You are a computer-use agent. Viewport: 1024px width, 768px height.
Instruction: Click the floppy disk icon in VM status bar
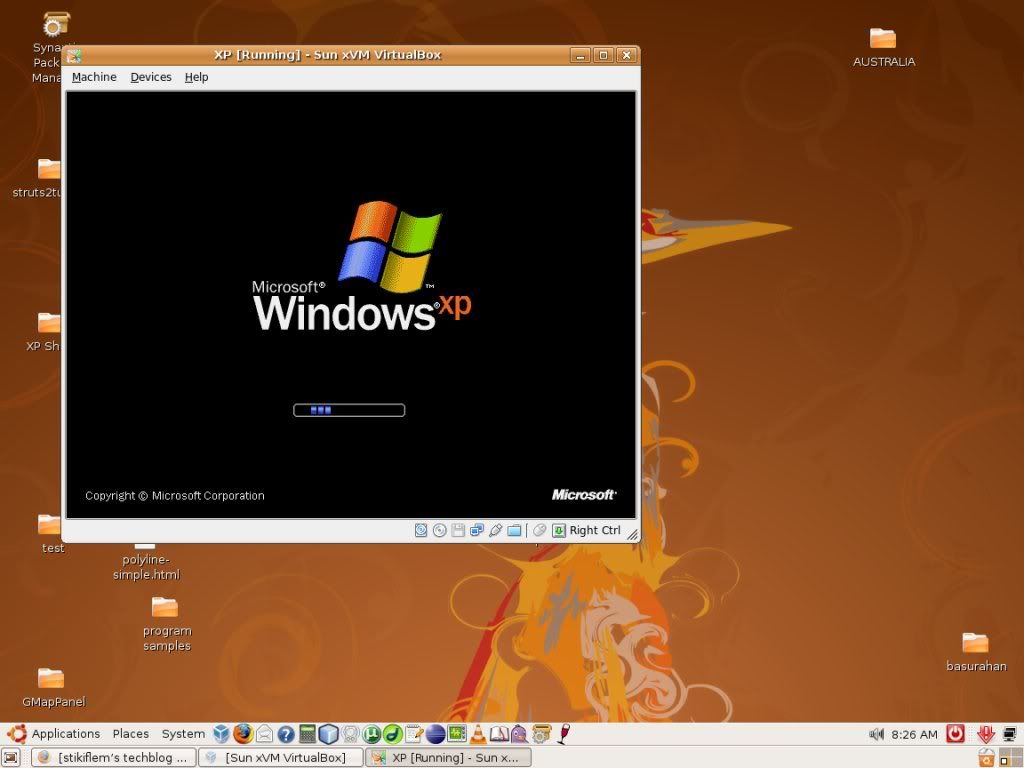click(x=458, y=530)
